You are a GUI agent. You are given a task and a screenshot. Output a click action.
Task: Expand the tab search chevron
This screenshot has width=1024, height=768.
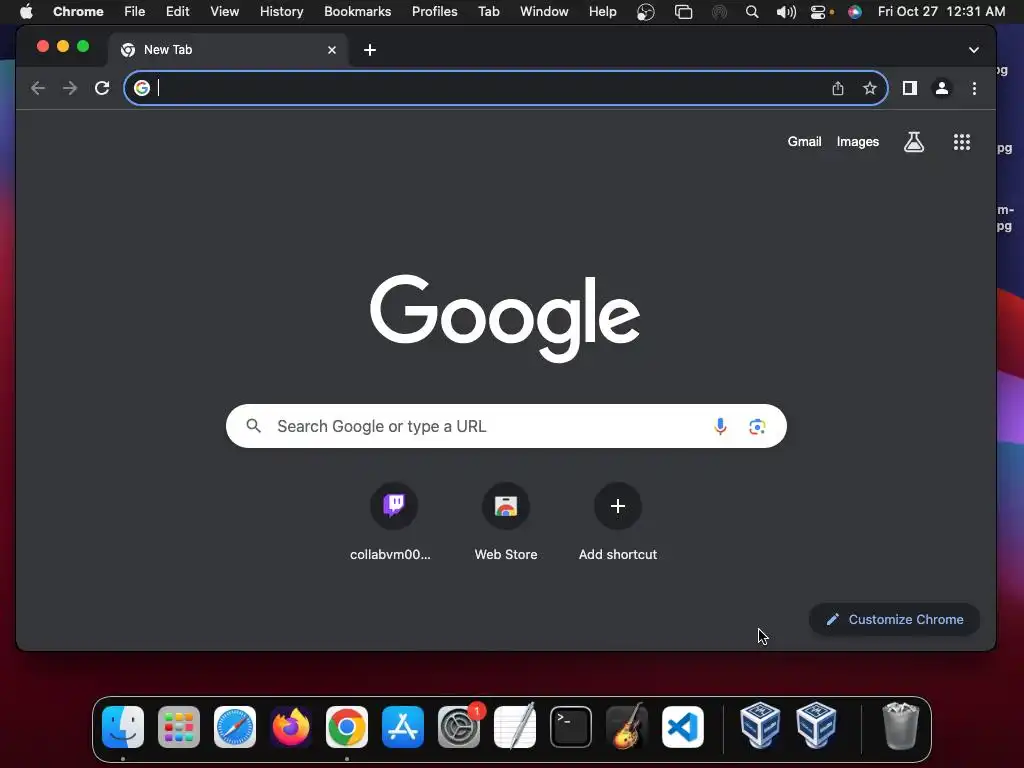(x=974, y=50)
